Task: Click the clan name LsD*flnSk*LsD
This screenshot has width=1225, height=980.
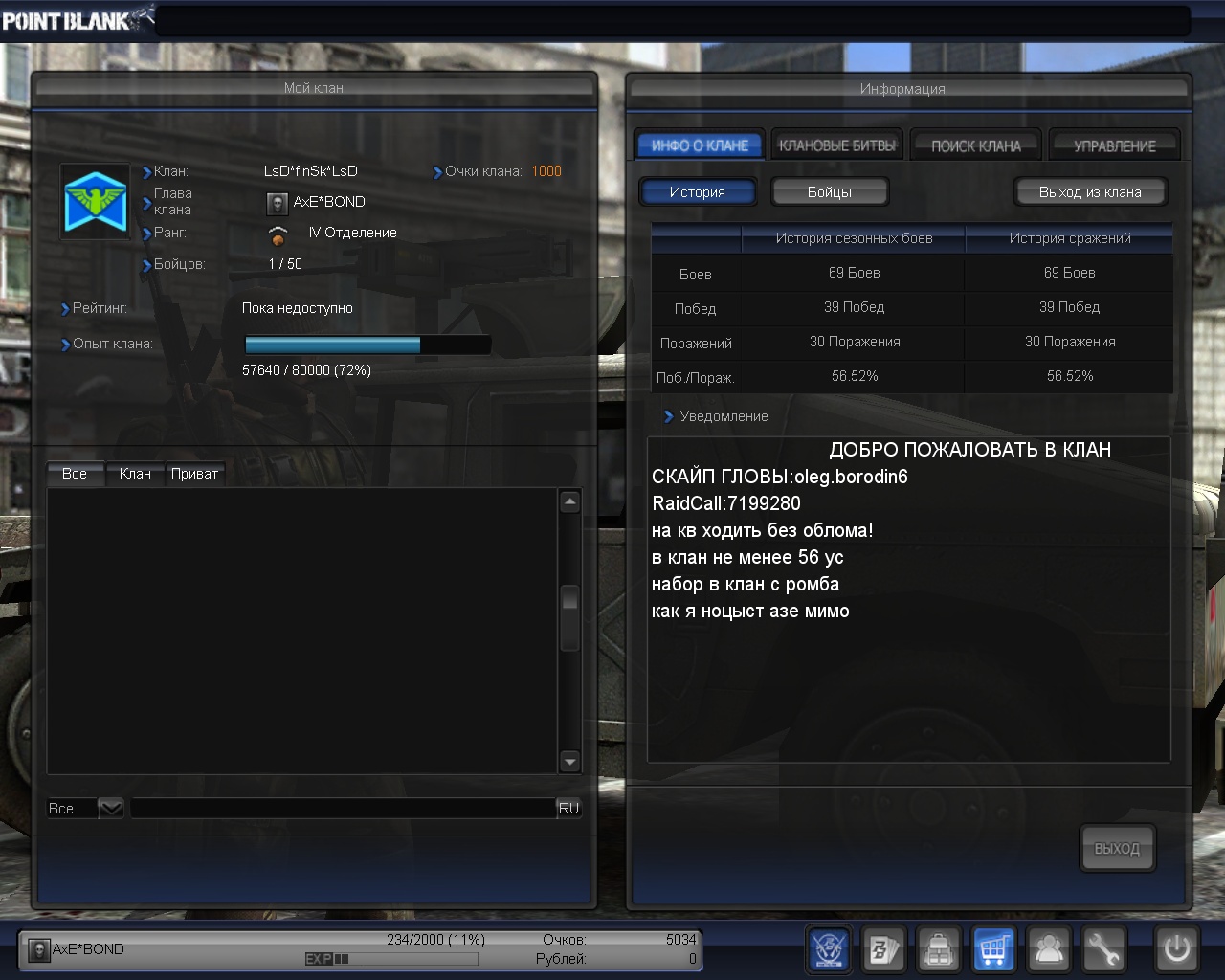Action: [x=311, y=171]
